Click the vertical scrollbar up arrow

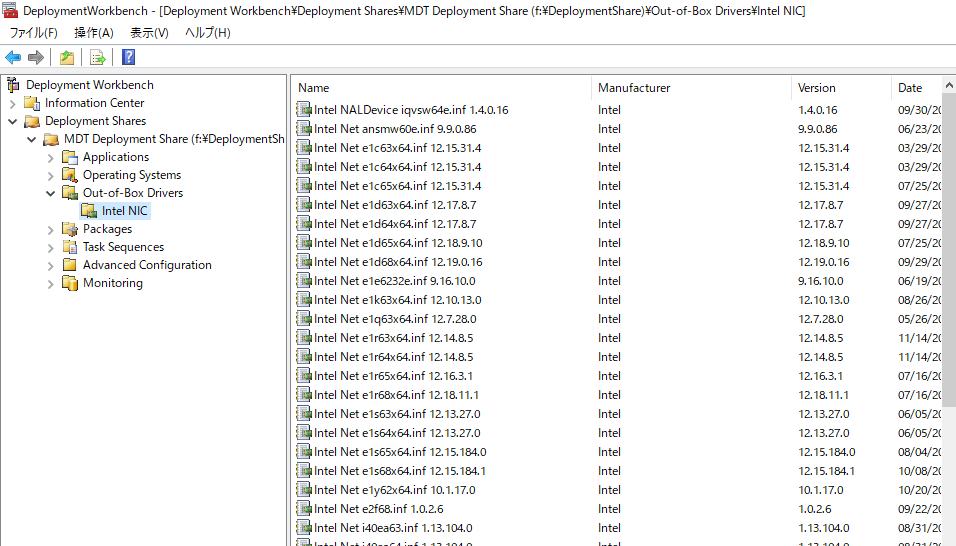coord(949,86)
